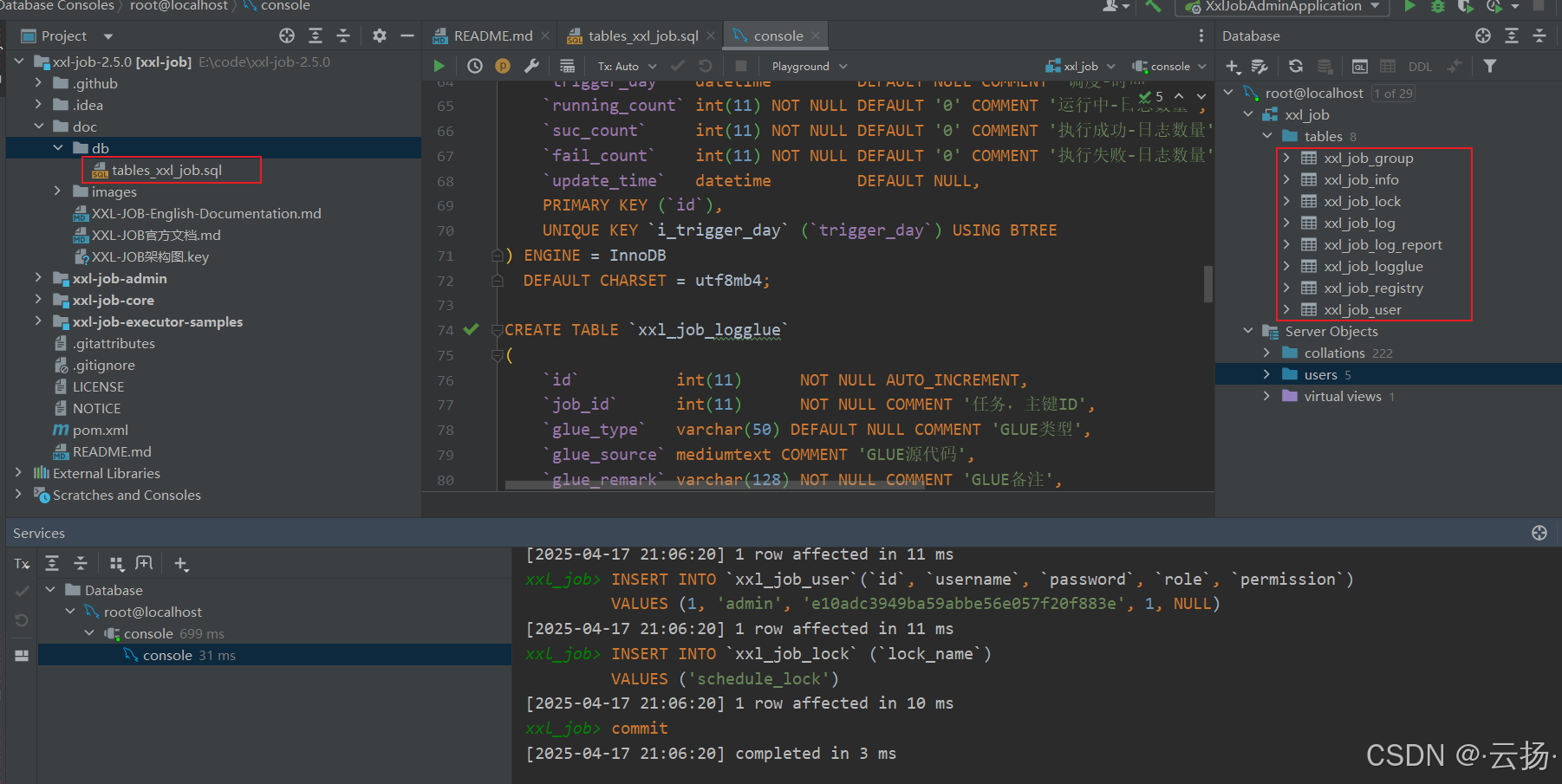Expand xxl_job_user table node
The width and height of the screenshot is (1562, 784).
(x=1286, y=309)
